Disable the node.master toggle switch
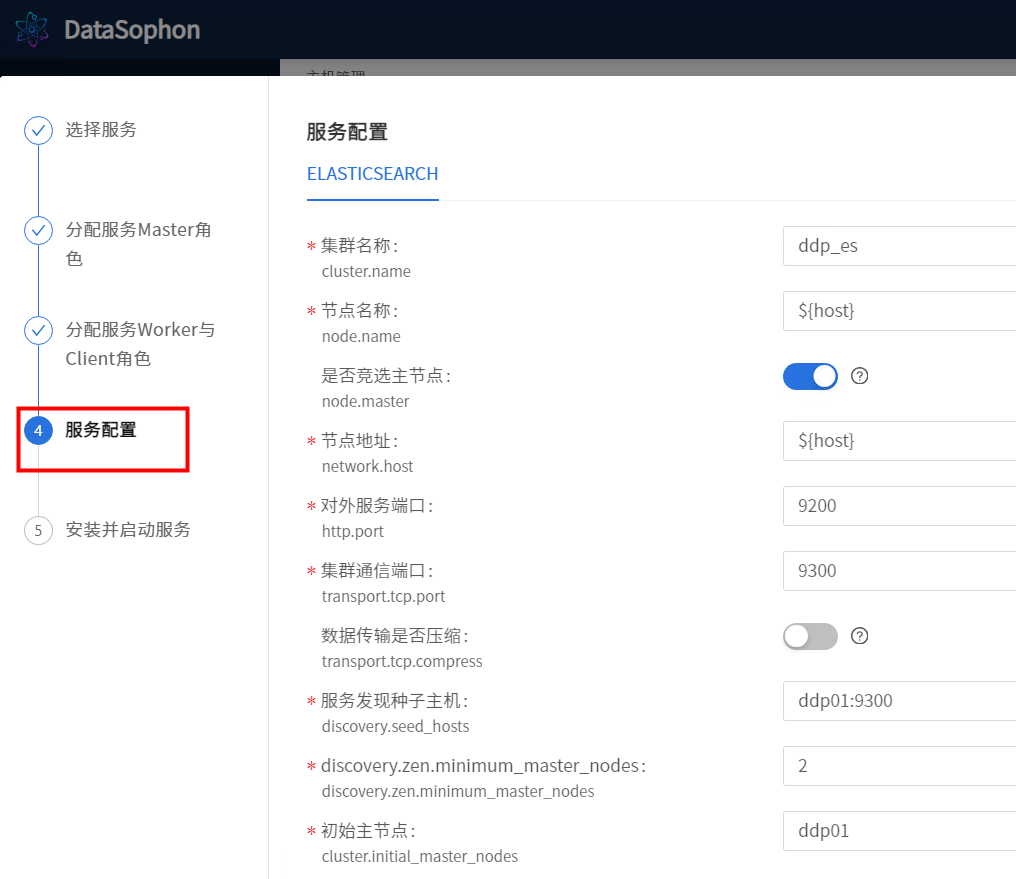 tap(810, 376)
